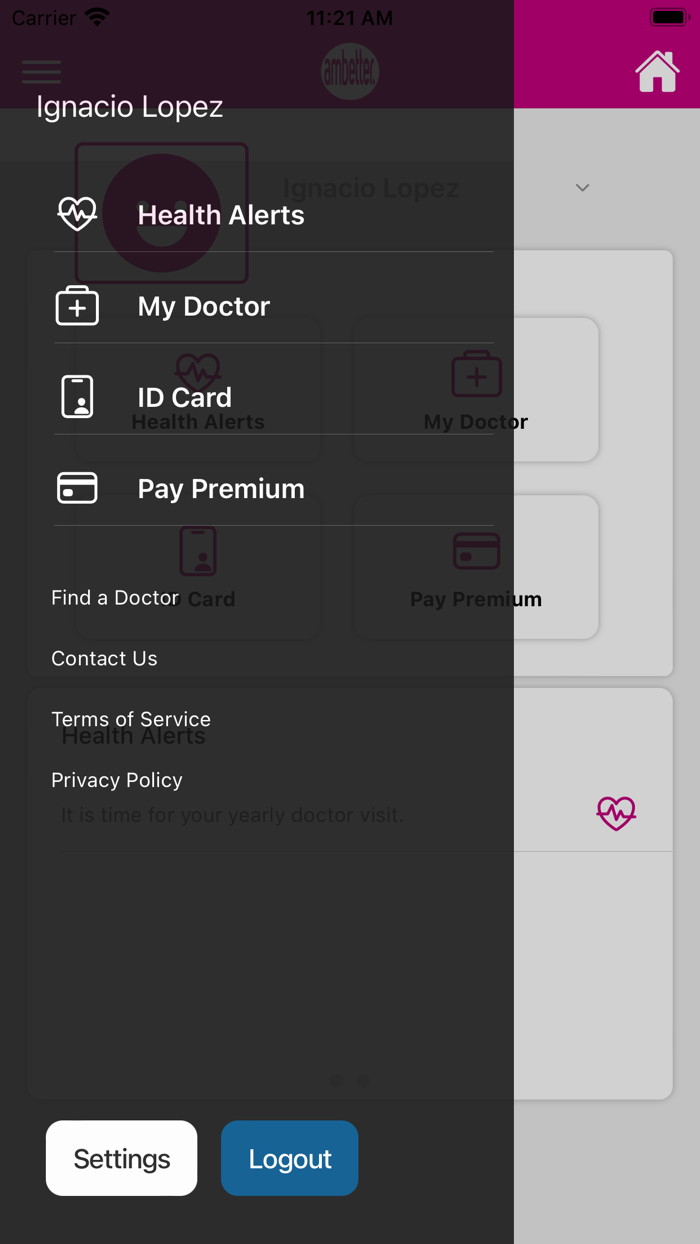700x1244 pixels.
Task: Open My Doctor via the medical bag icon
Action: point(77,305)
